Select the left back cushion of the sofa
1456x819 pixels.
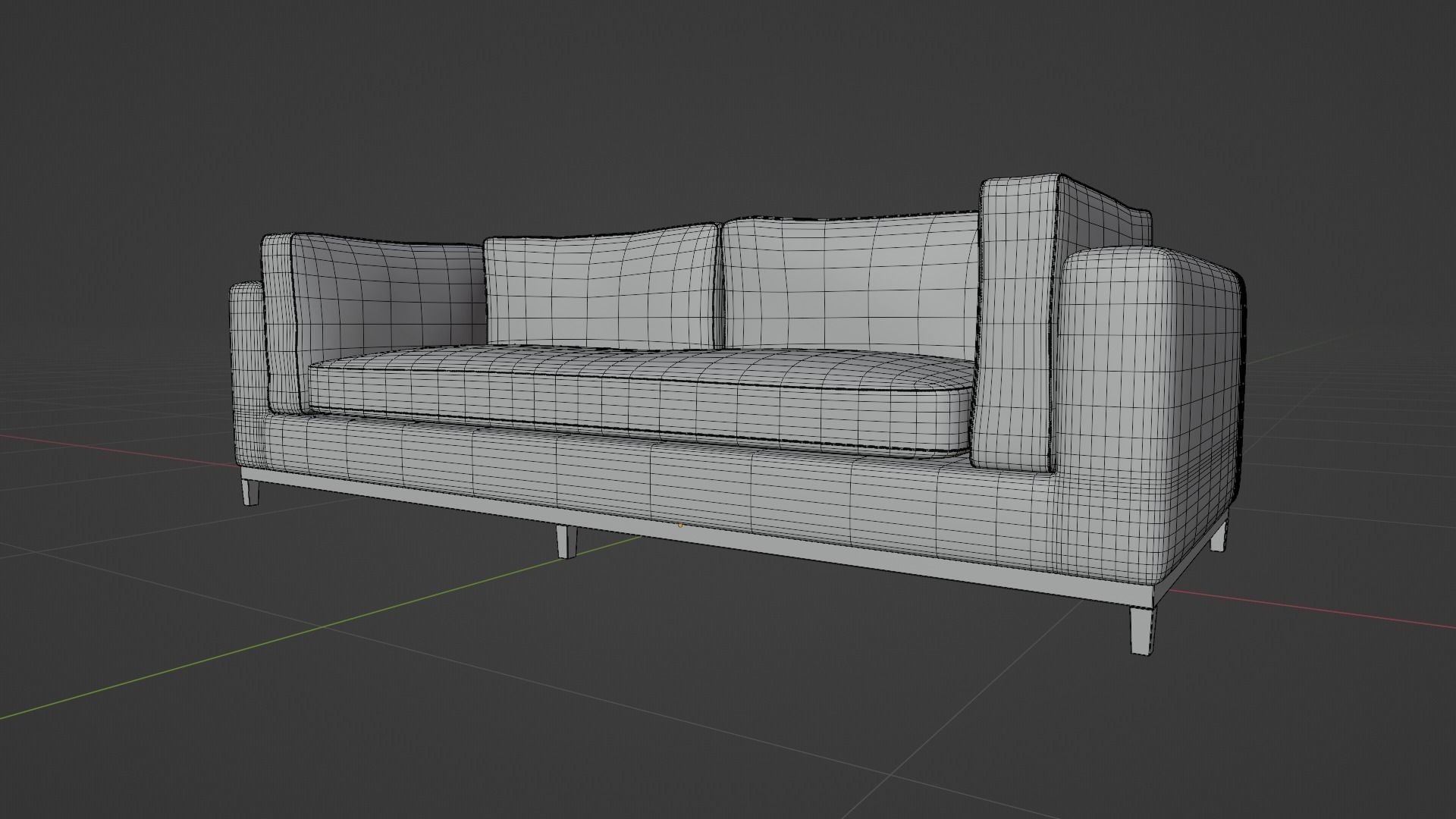click(x=601, y=288)
